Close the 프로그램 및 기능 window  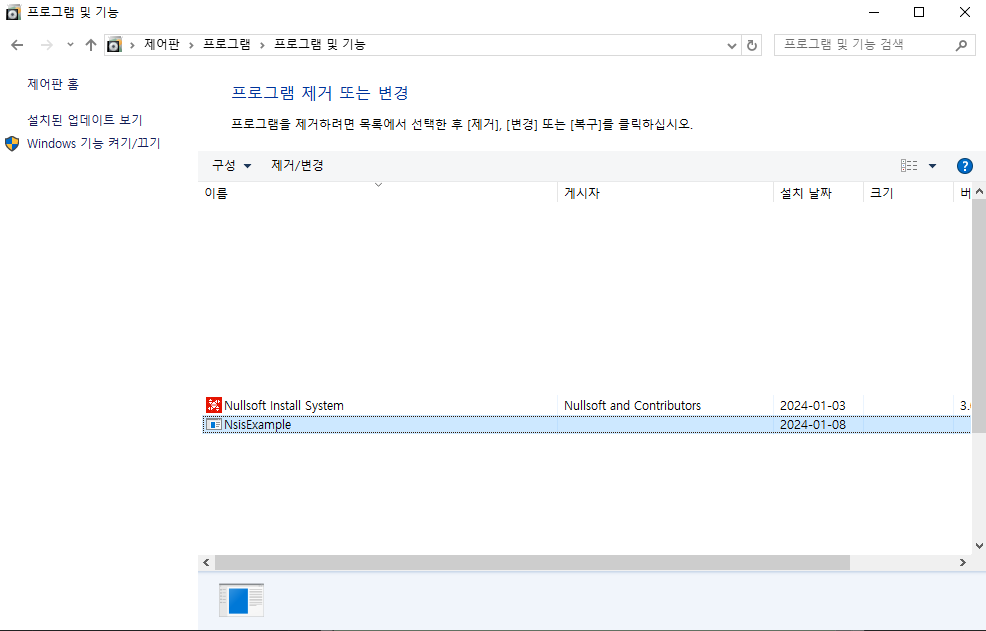(x=965, y=12)
